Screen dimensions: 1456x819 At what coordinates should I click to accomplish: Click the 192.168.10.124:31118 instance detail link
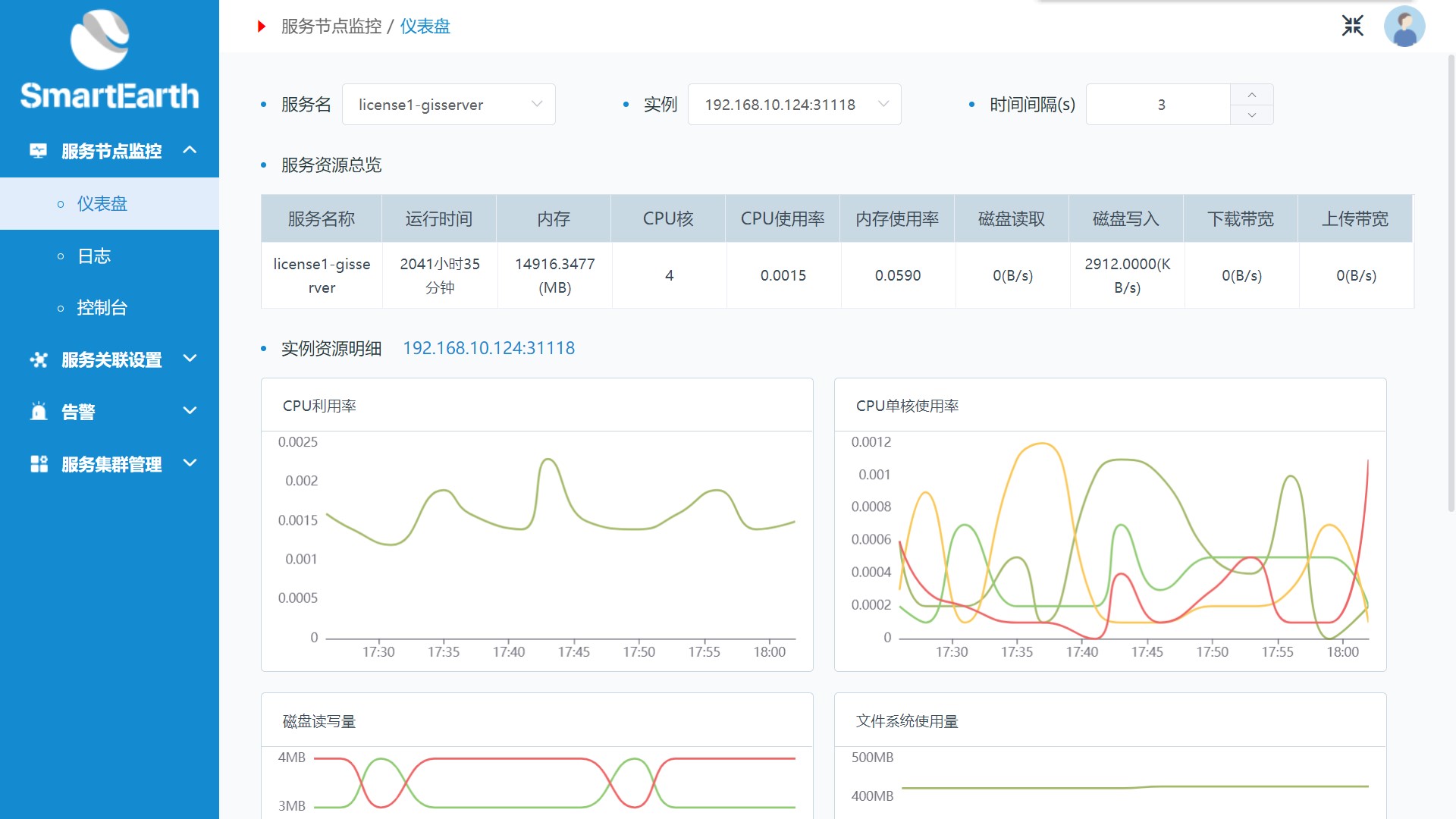click(x=488, y=348)
